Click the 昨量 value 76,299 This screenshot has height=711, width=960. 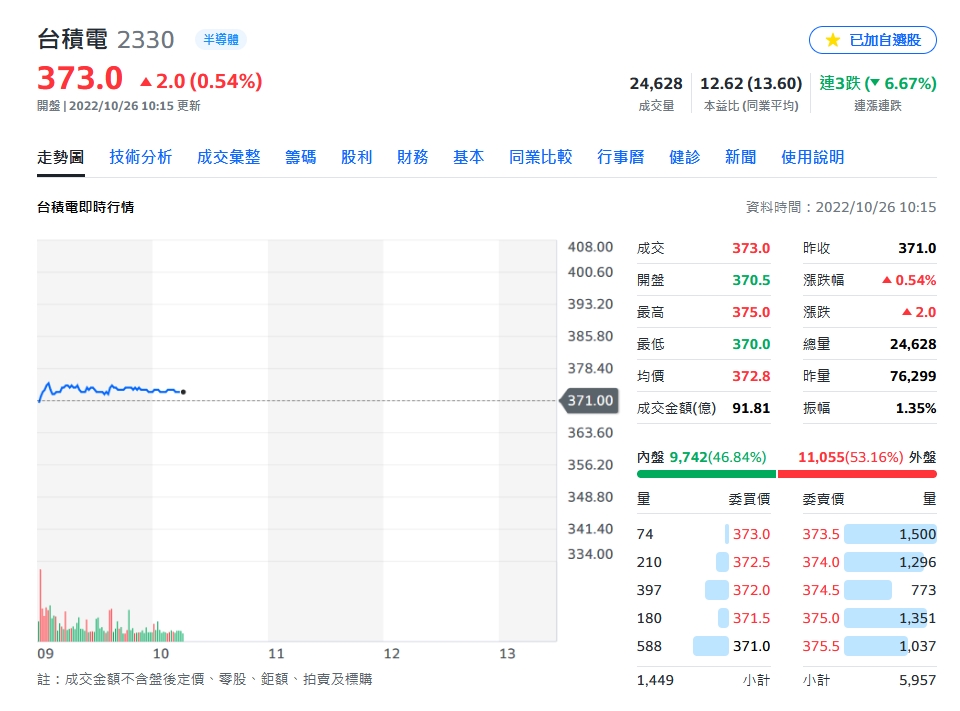pos(913,376)
